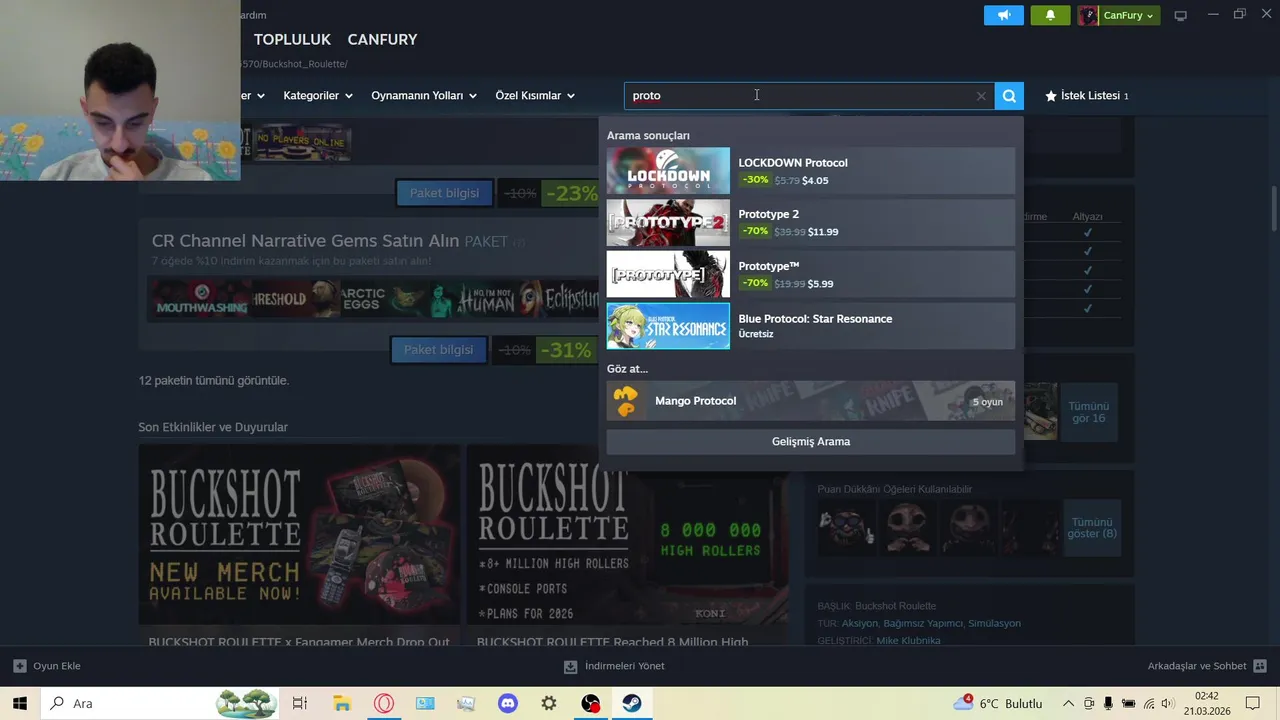Show hidden system tray icons chevron

1068,704
